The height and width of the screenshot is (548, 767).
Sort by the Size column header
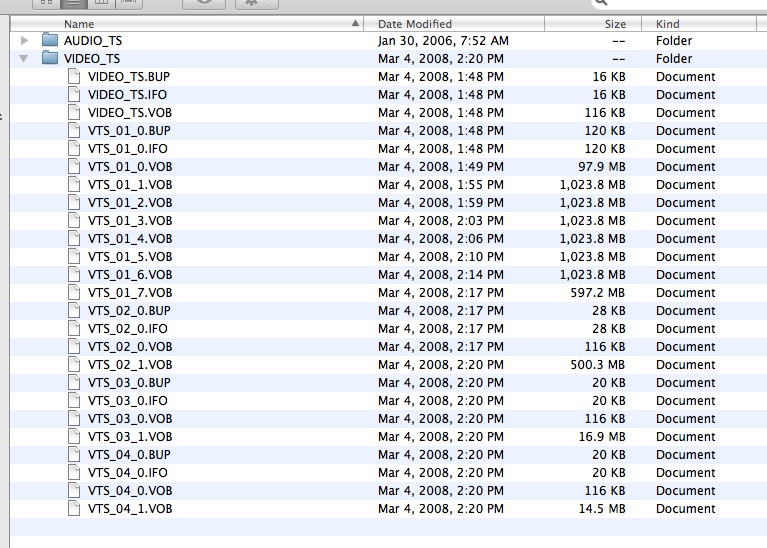(x=593, y=23)
